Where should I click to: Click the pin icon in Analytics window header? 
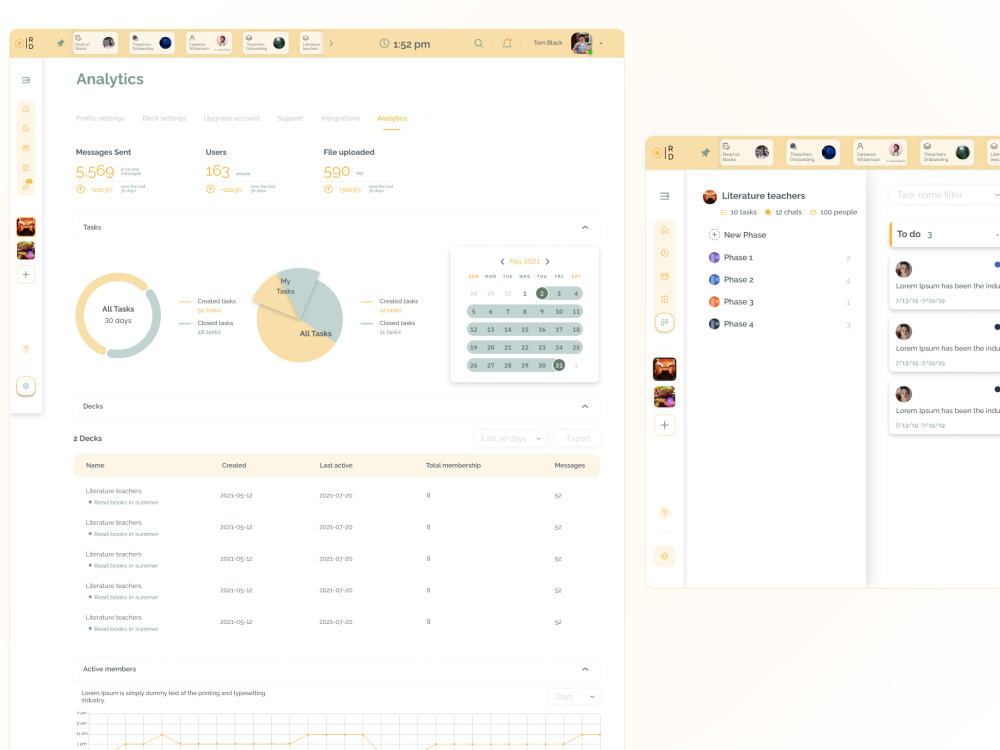pos(61,43)
